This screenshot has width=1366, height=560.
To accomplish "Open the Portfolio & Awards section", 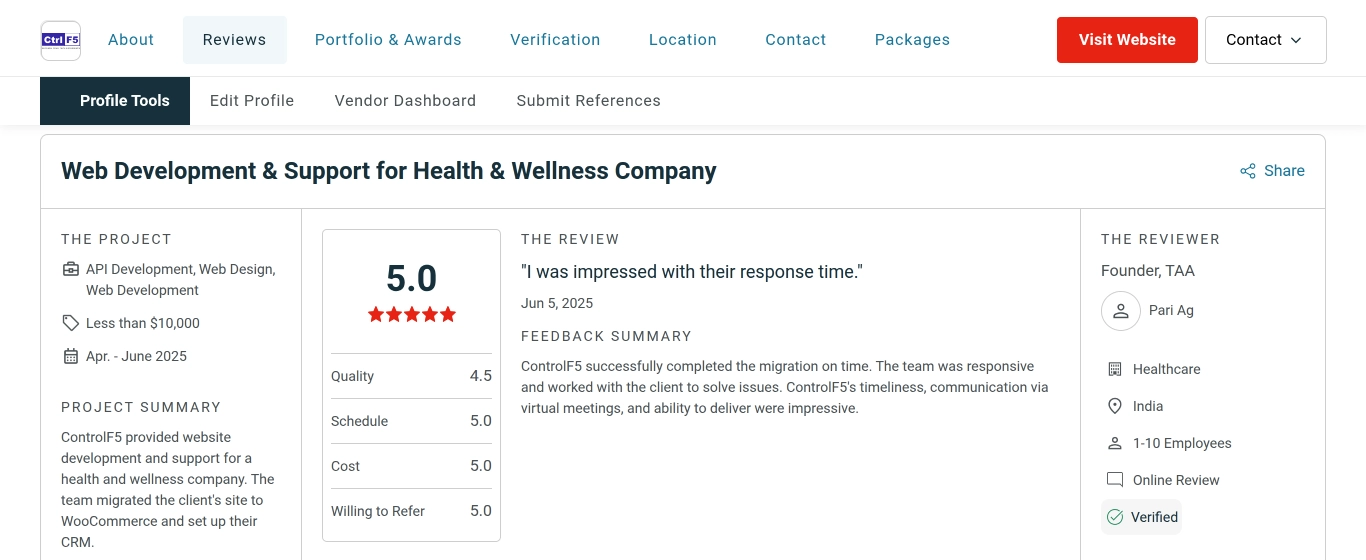I will tap(388, 40).
